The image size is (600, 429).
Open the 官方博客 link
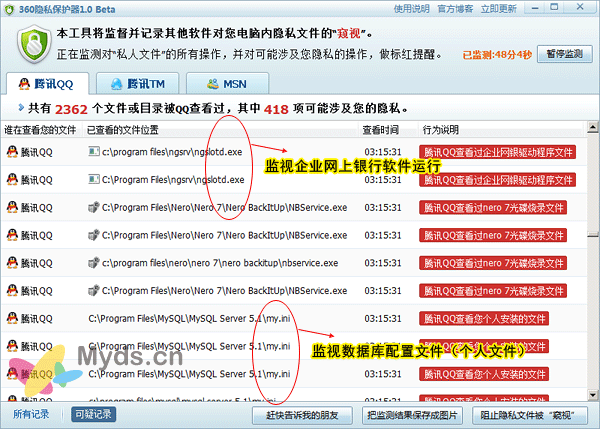(455, 9)
